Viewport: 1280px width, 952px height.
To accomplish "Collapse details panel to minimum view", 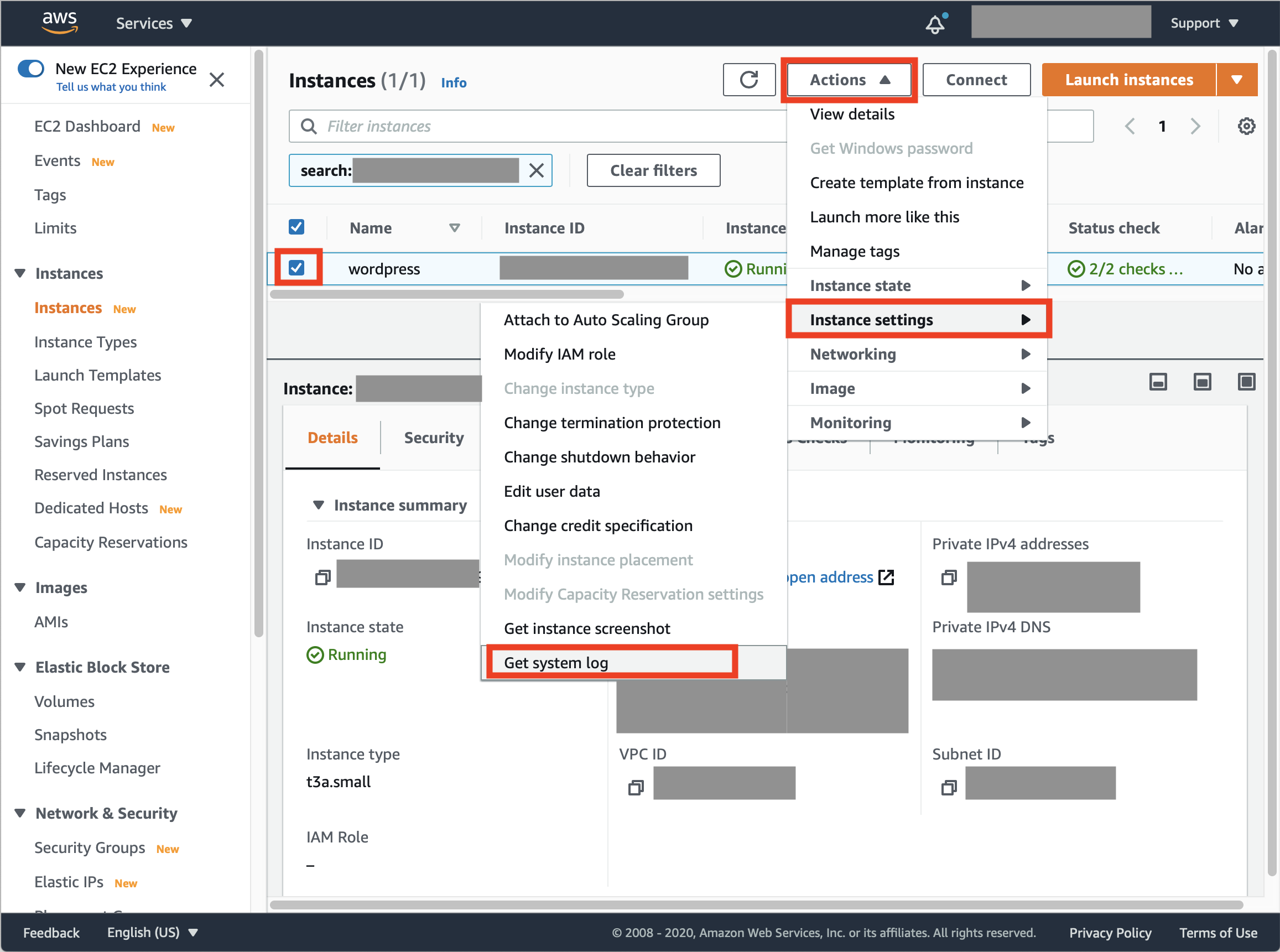I will point(1158,382).
